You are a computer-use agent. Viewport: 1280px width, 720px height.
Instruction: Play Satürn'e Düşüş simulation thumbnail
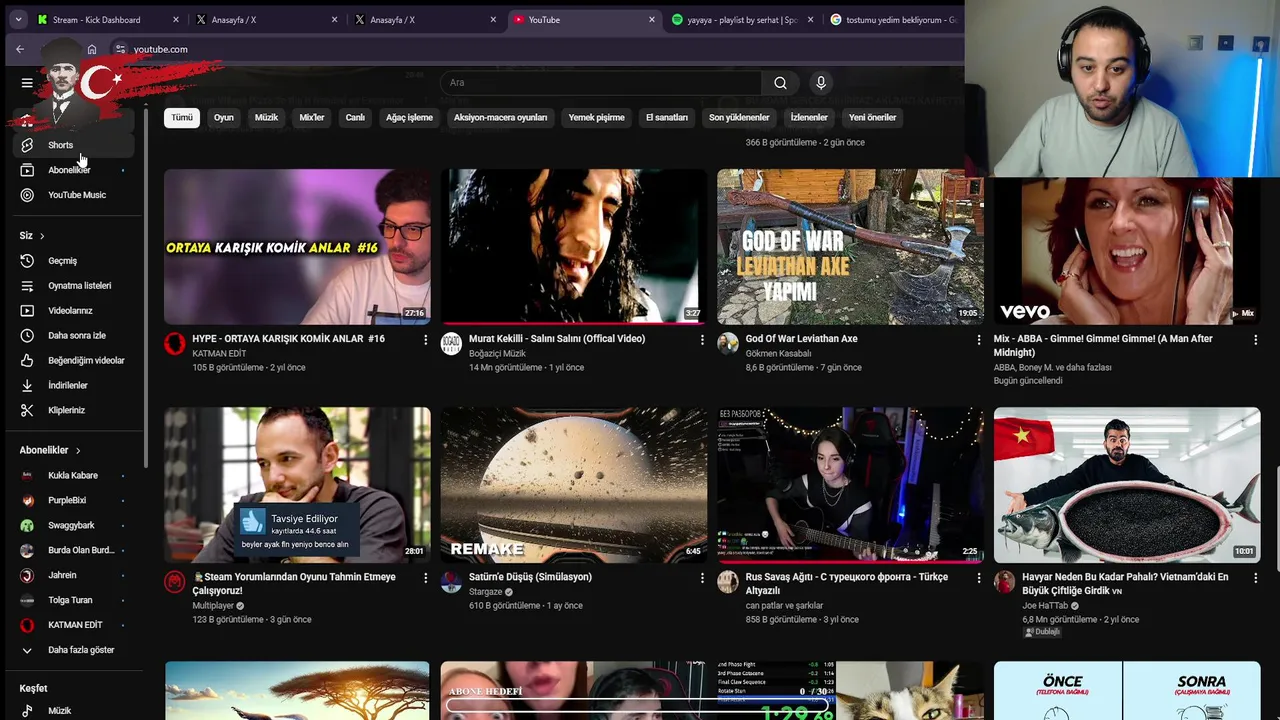(573, 484)
